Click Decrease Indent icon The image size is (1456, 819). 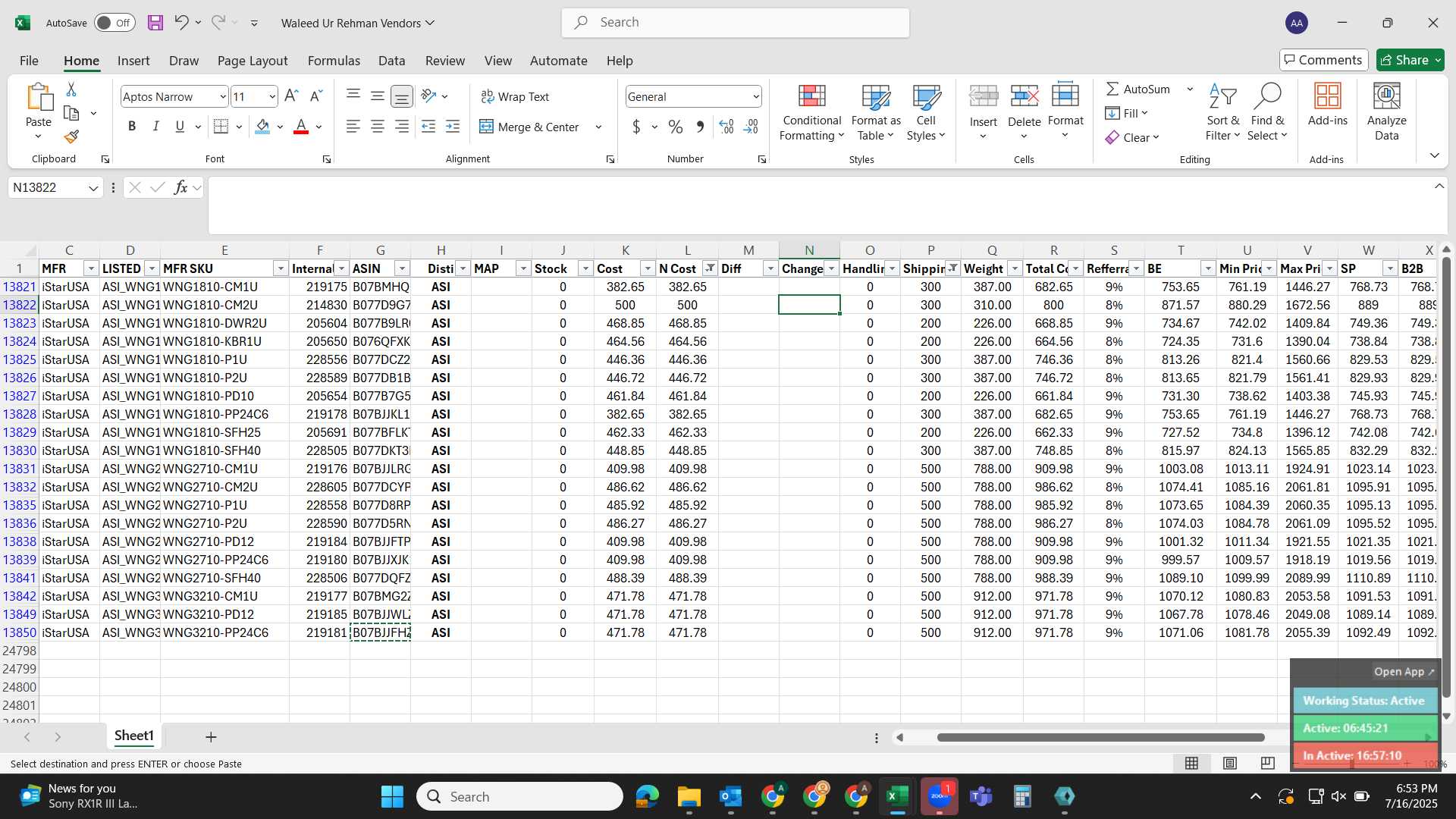[428, 127]
